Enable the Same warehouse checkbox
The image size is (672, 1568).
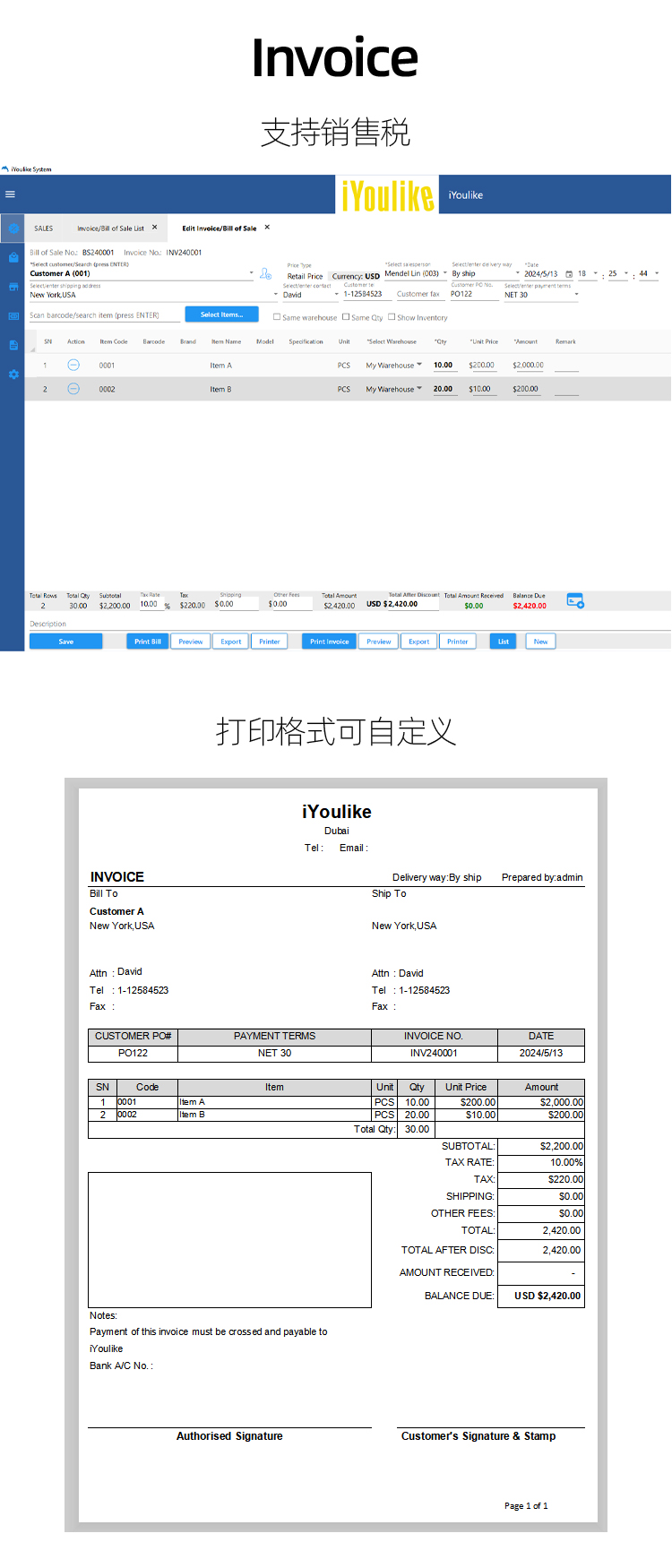tap(277, 317)
